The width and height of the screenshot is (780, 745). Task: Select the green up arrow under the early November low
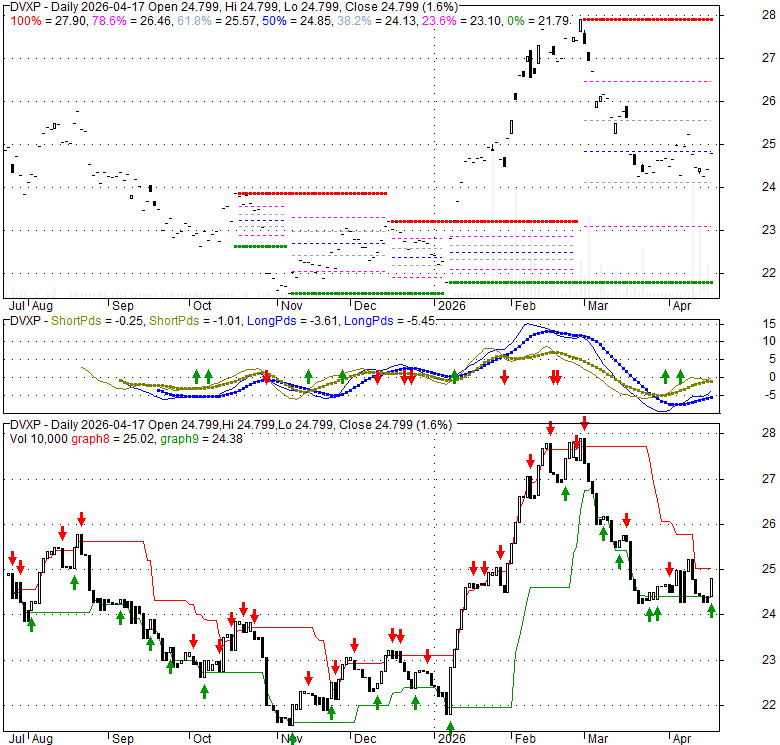tap(292, 737)
